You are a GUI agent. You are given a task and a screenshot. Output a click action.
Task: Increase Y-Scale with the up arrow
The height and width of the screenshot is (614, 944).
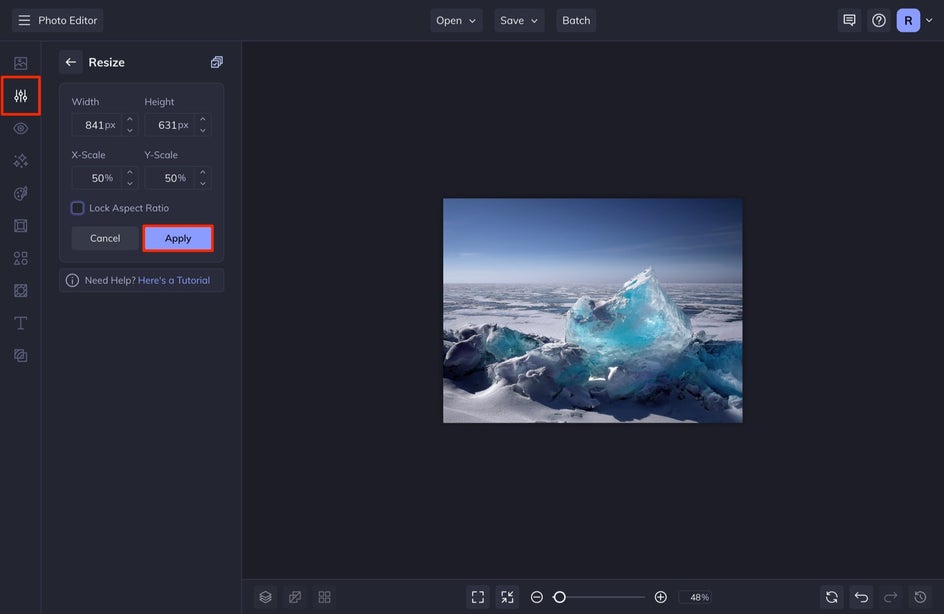(203, 173)
